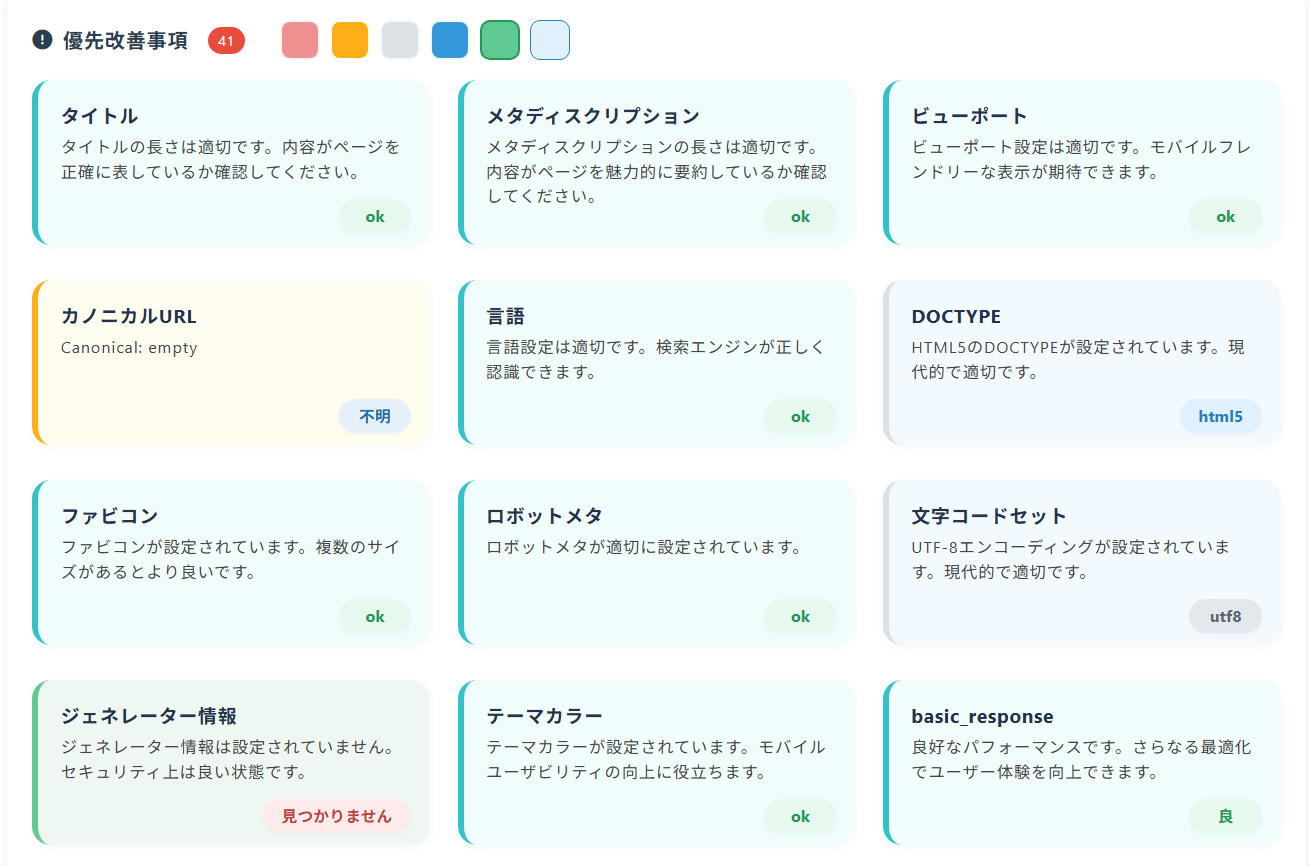Image resolution: width=1310 pixels, height=866 pixels.
Task: Click the 不明 badge on カノニカルURL card
Action: pyautogui.click(x=375, y=417)
